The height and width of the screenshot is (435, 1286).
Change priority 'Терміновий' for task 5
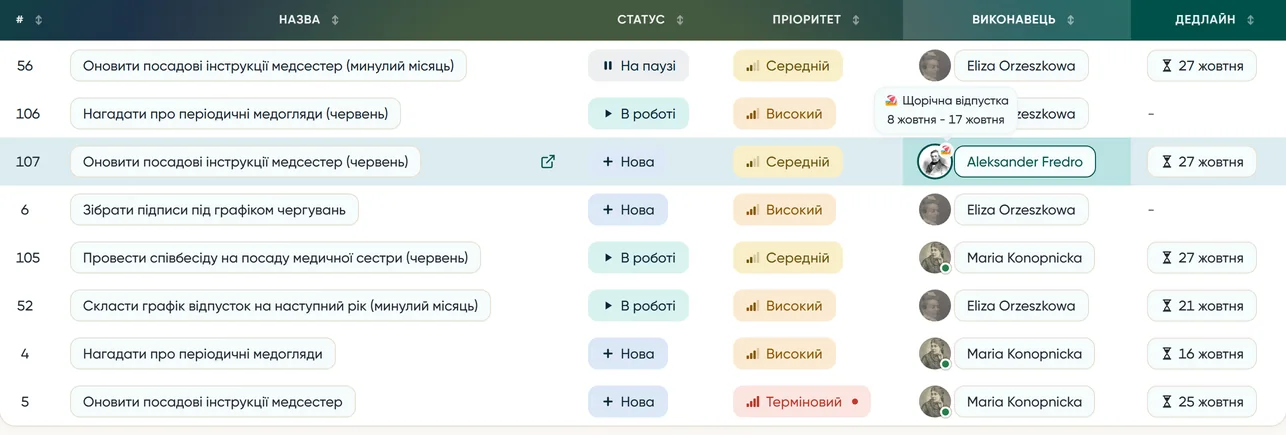pyautogui.click(x=802, y=402)
